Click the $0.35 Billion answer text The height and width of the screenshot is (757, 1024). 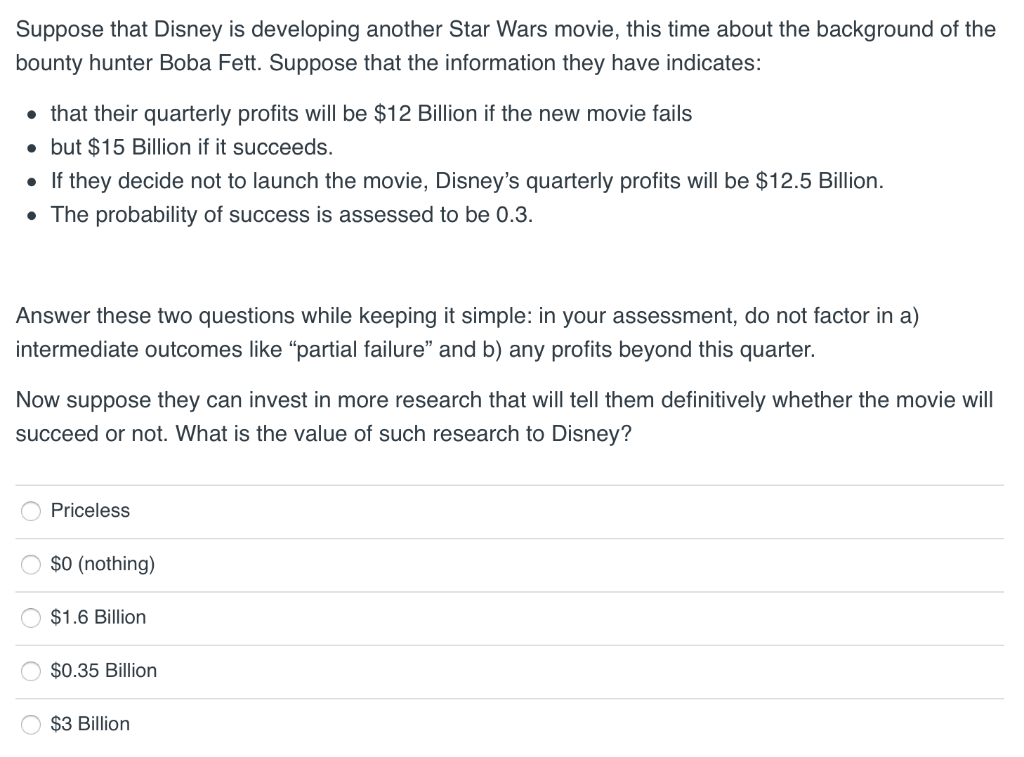(104, 671)
